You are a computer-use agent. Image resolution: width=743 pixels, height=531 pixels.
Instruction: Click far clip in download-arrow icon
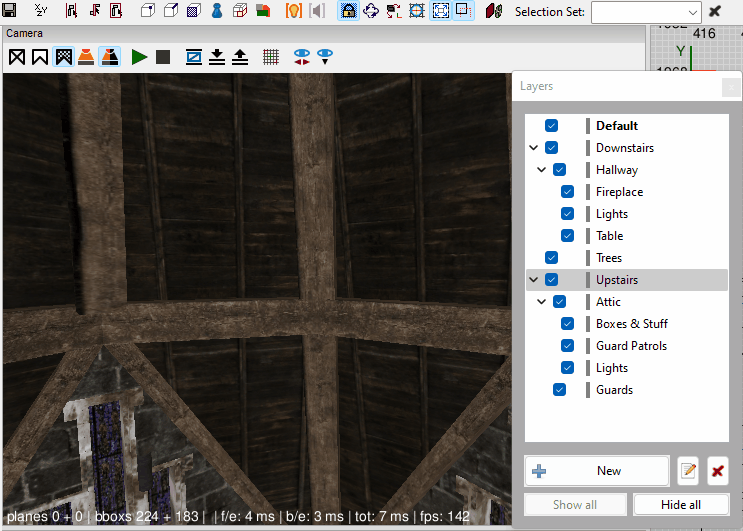click(217, 57)
